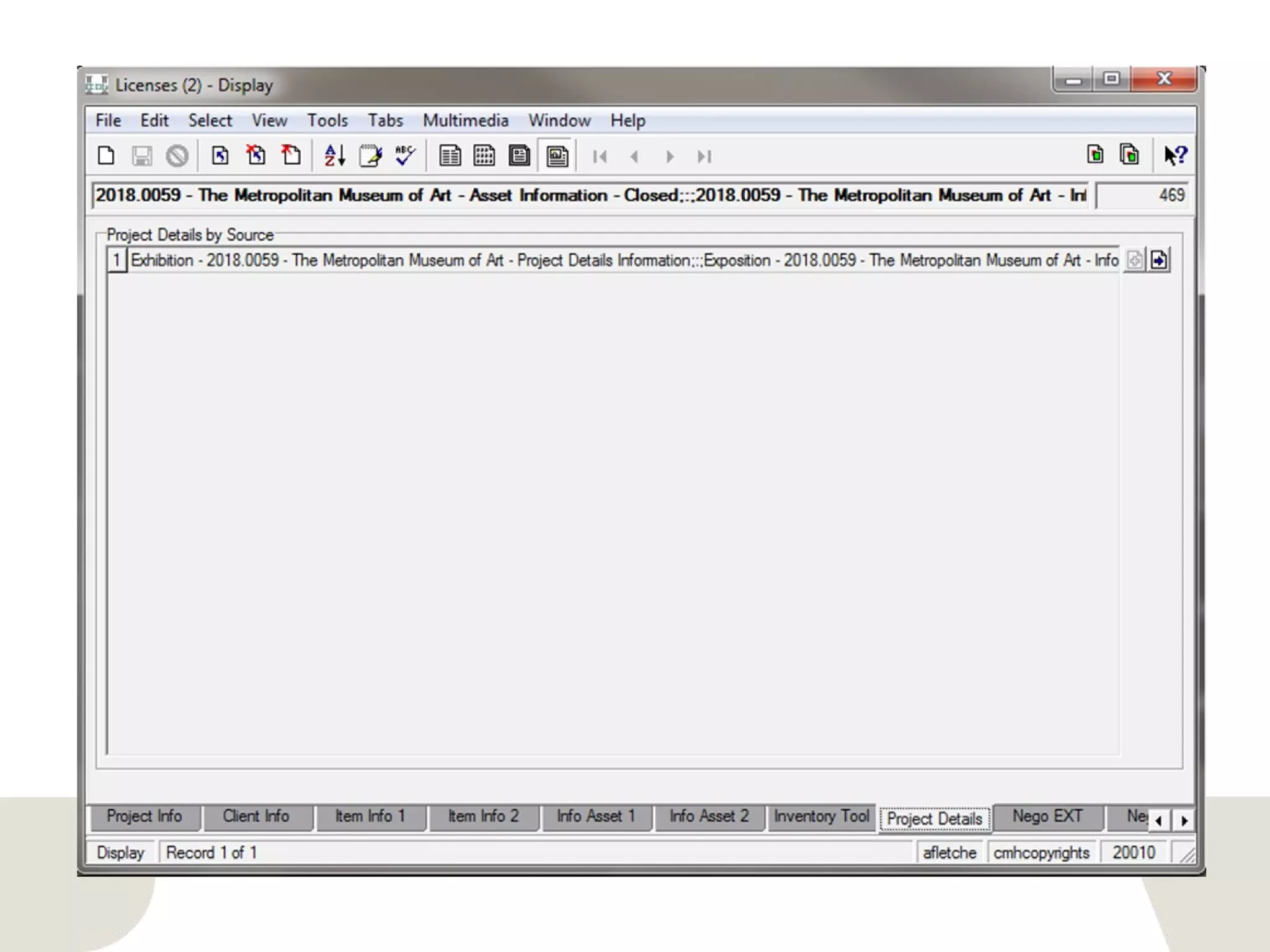Click the attach record icon in the Project Details row

coord(1158,260)
